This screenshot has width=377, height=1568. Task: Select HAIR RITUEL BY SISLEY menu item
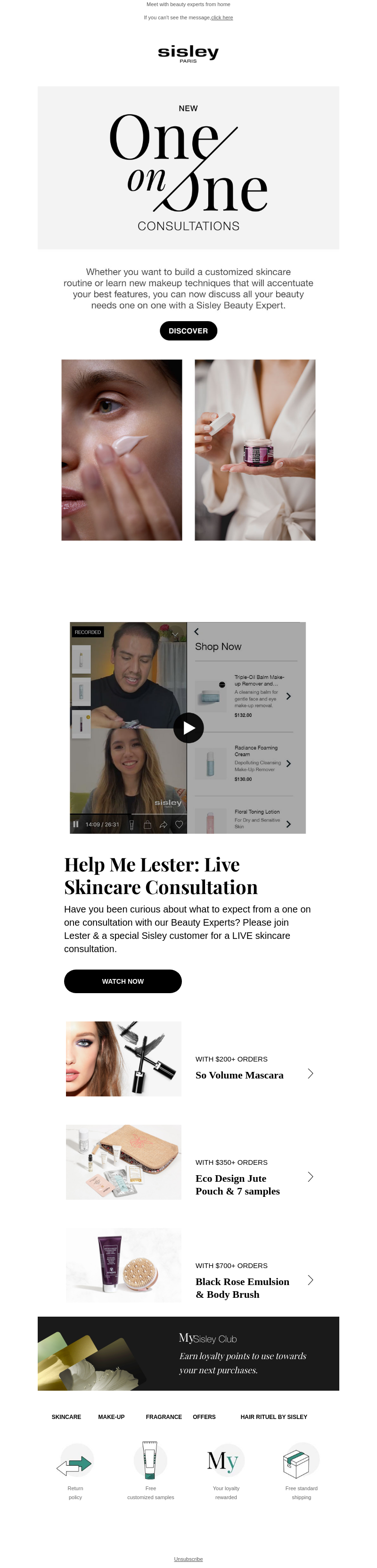[274, 1417]
